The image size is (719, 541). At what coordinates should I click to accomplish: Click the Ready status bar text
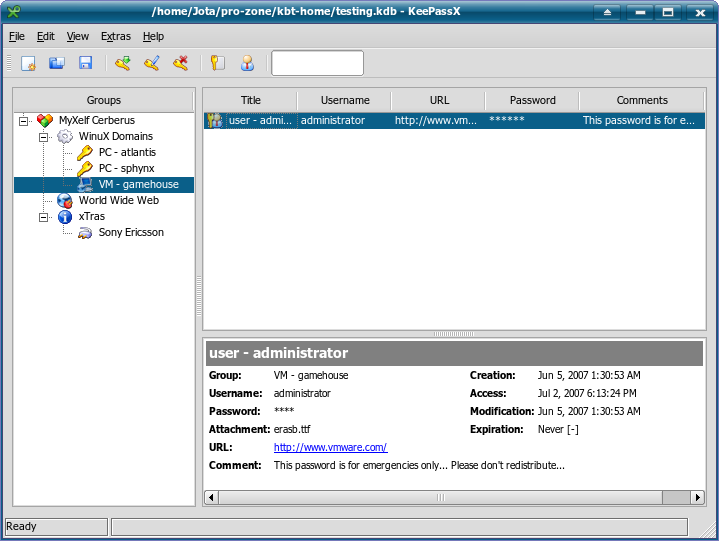tap(21, 526)
